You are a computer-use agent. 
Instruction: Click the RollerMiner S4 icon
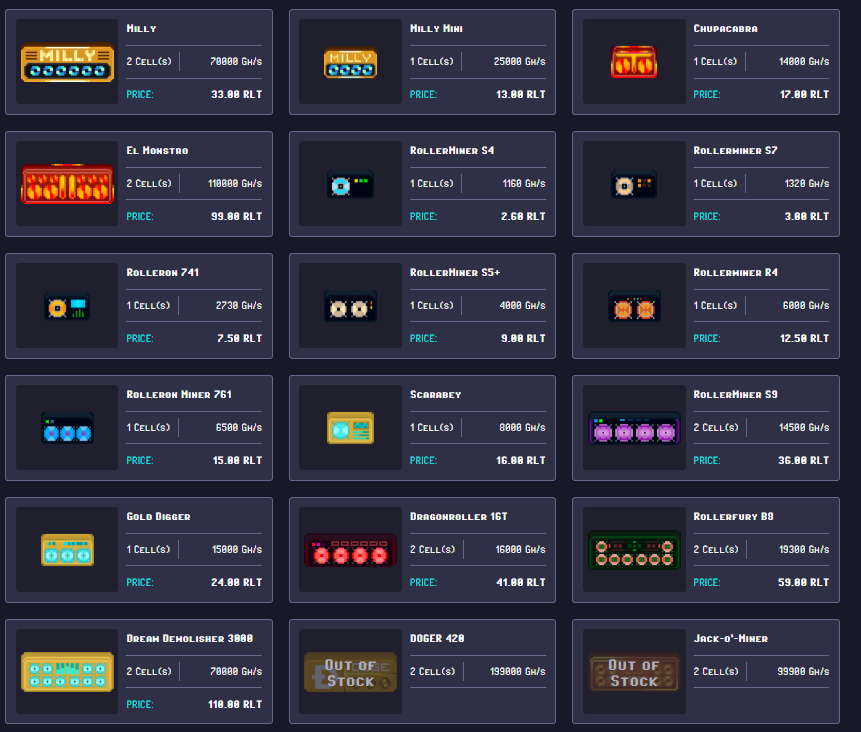tap(350, 185)
